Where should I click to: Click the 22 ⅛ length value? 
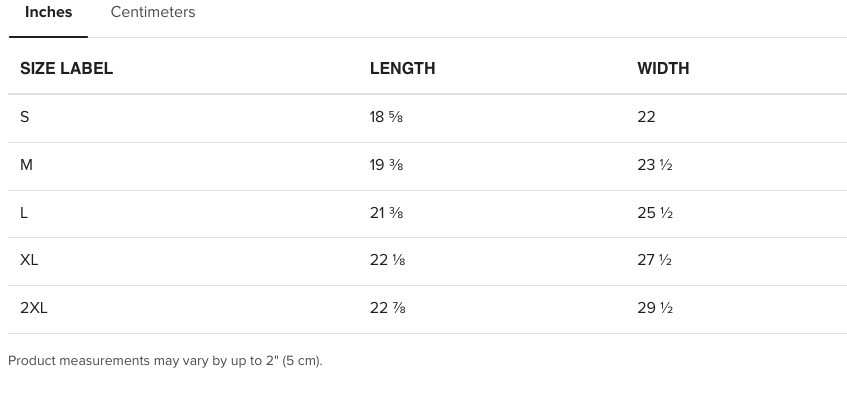387,260
